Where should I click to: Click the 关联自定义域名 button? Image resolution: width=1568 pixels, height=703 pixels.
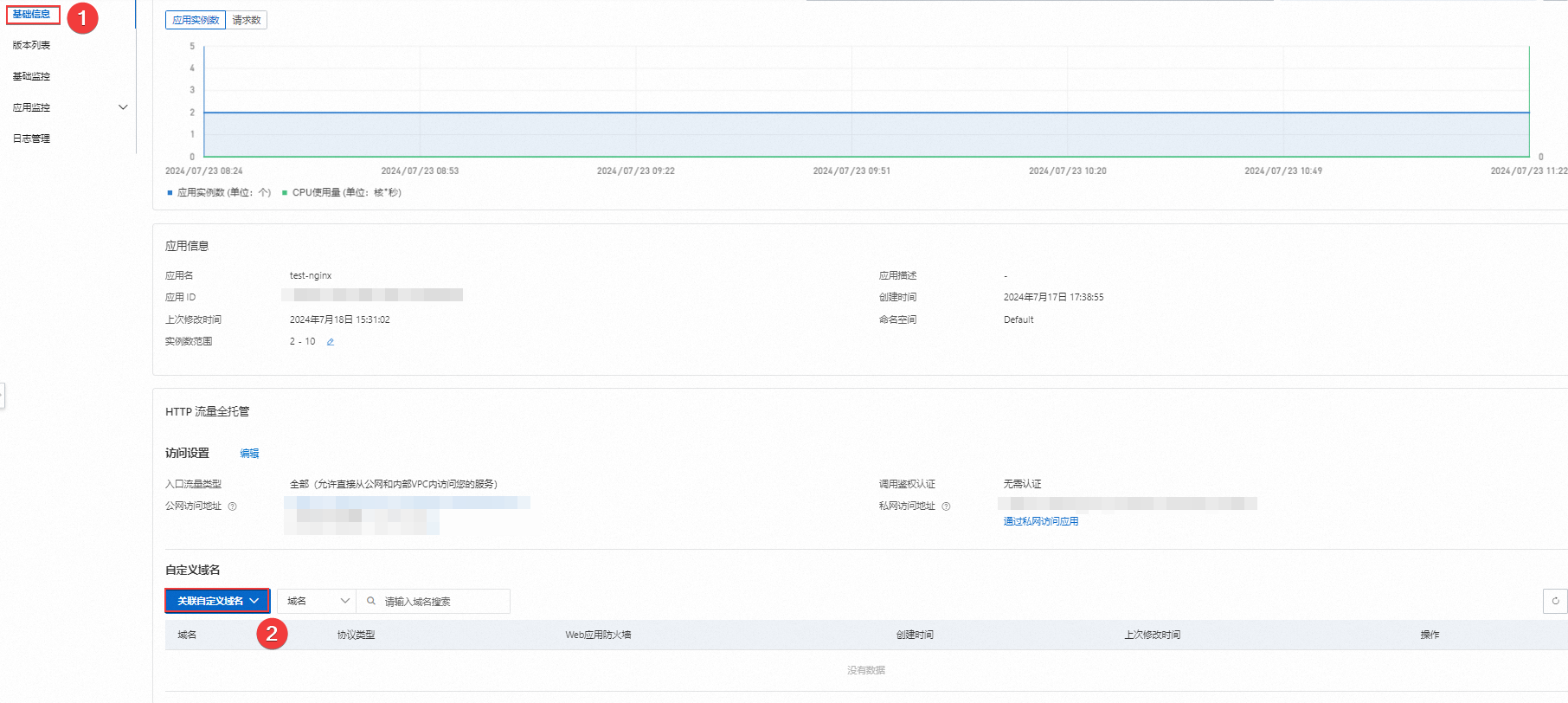click(217, 601)
